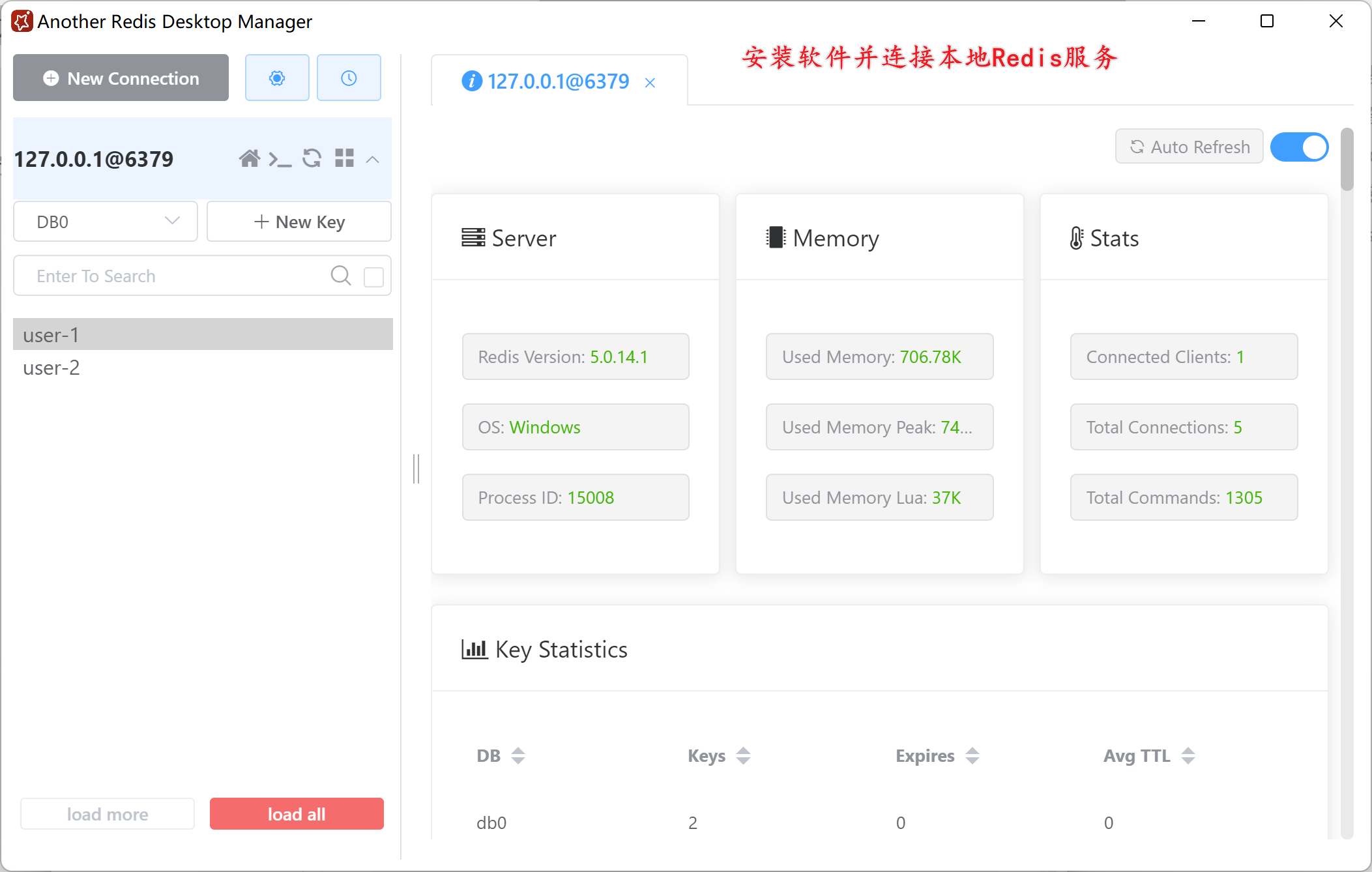Sort Key Statistics by Expires column
The width and height of the screenshot is (1372, 872).
point(972,756)
